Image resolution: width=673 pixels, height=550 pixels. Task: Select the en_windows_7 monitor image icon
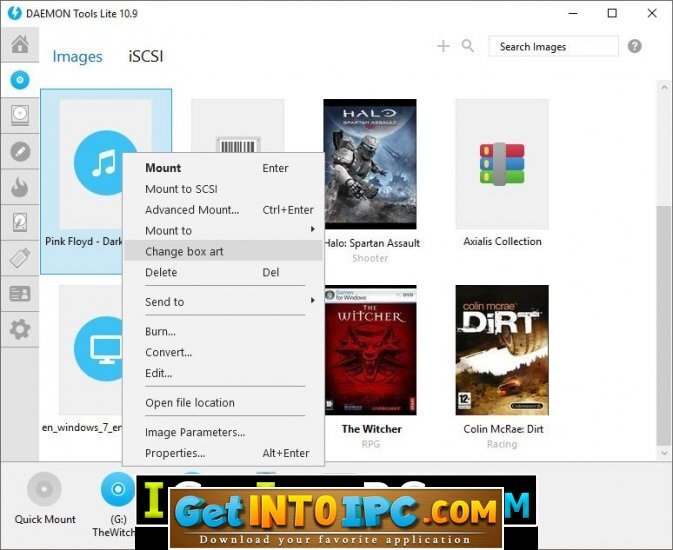point(99,349)
